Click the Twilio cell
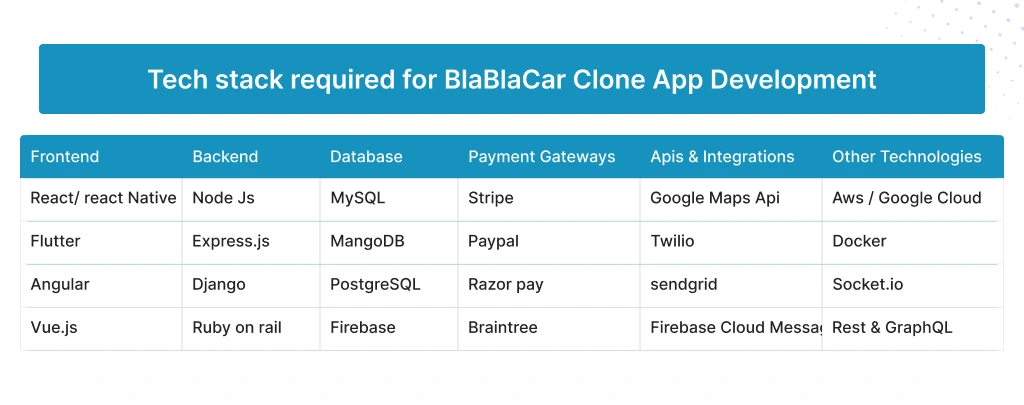1024x405 pixels. (672, 241)
